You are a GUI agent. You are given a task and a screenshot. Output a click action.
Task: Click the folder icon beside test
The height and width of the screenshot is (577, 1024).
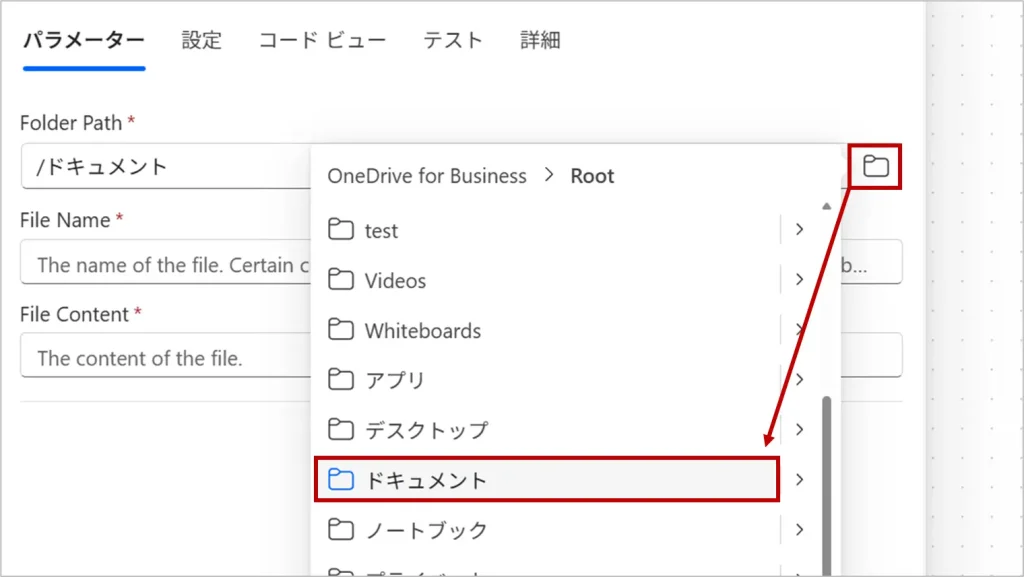click(342, 230)
